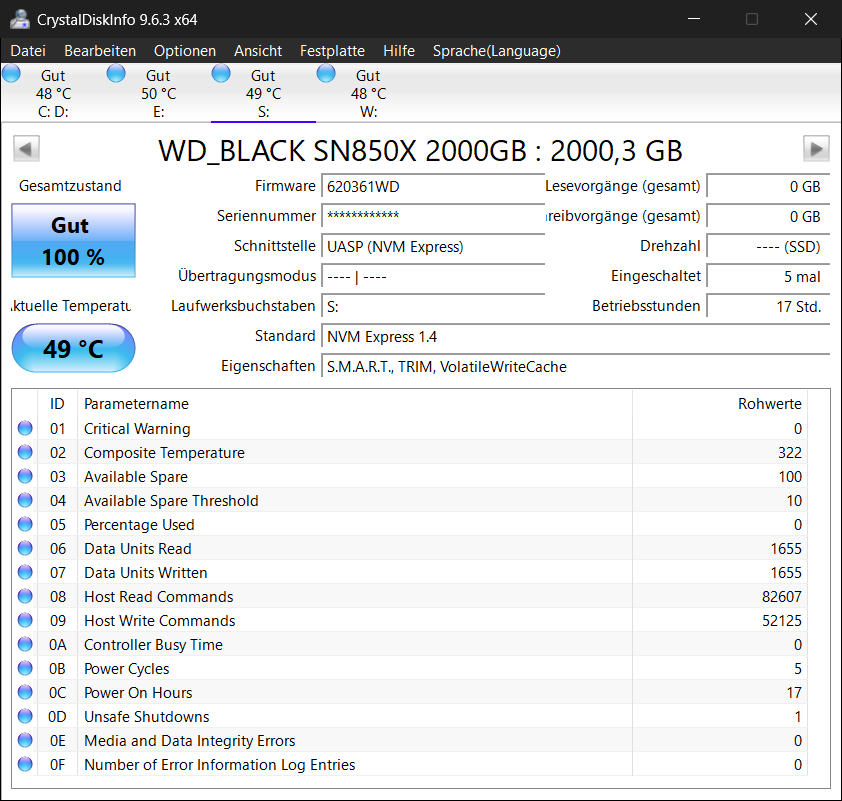This screenshot has height=801, width=842.
Task: Close the CrystalDiskInfo window
Action: pyautogui.click(x=811, y=19)
